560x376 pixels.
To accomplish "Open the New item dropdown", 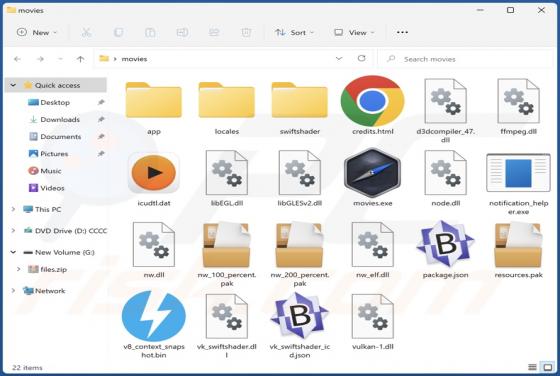I will pos(37,32).
